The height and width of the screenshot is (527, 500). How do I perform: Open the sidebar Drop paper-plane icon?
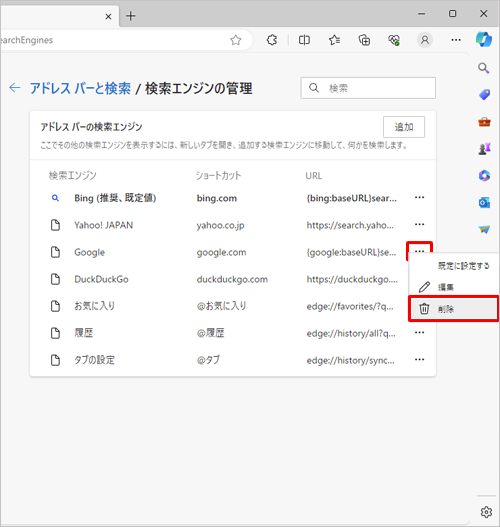(x=484, y=230)
